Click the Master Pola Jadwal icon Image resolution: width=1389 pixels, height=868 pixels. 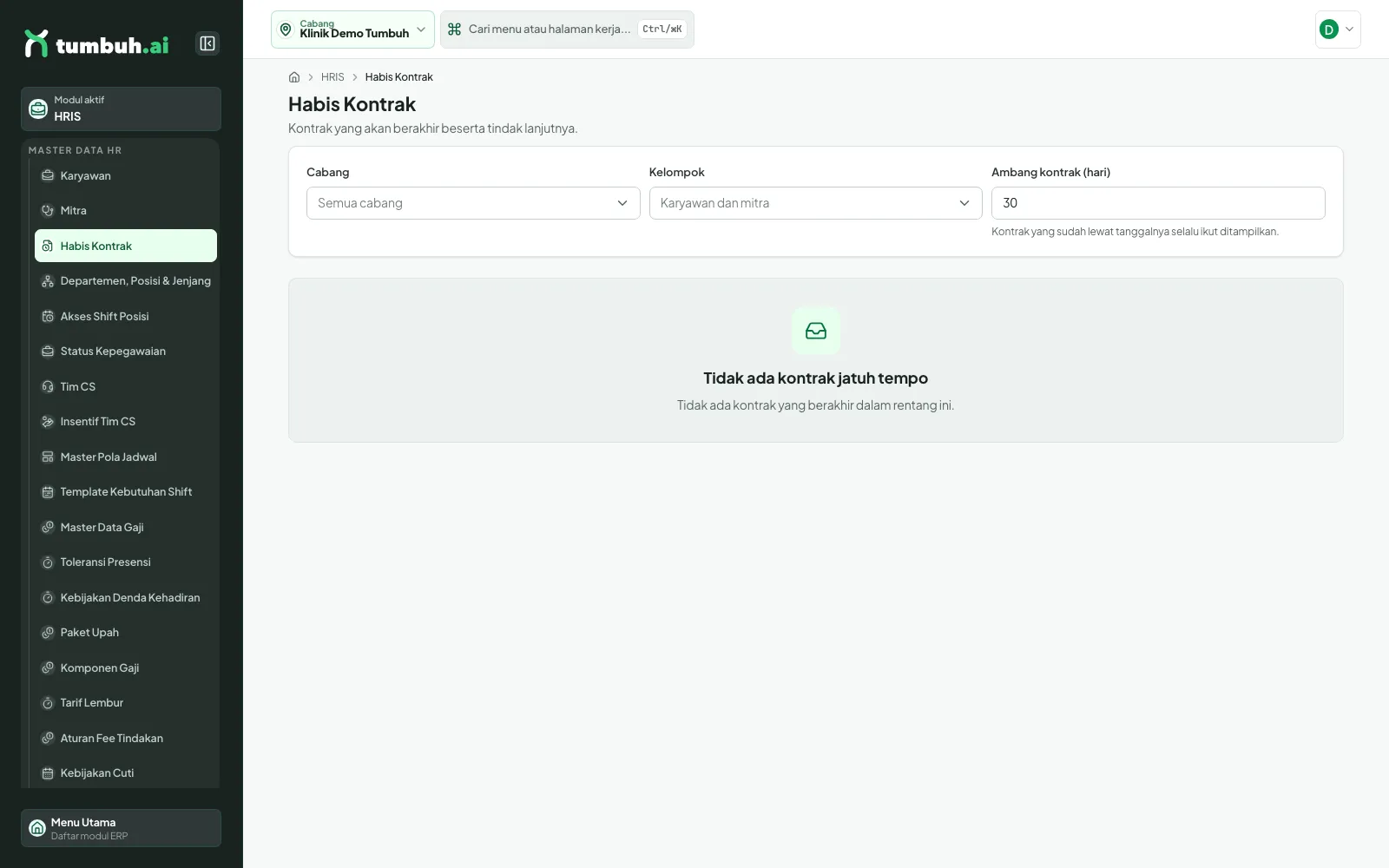48,457
